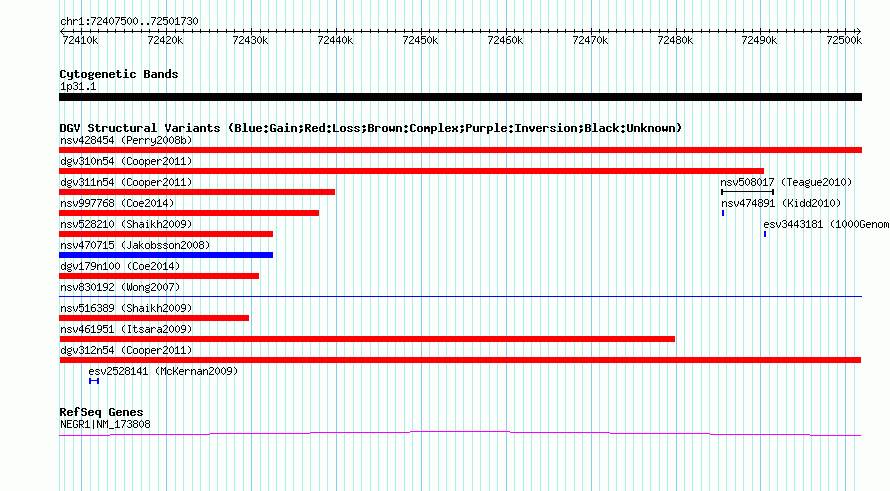
Task: Open dgv311n54 (Cooper2011) variant label
Action: point(126,182)
